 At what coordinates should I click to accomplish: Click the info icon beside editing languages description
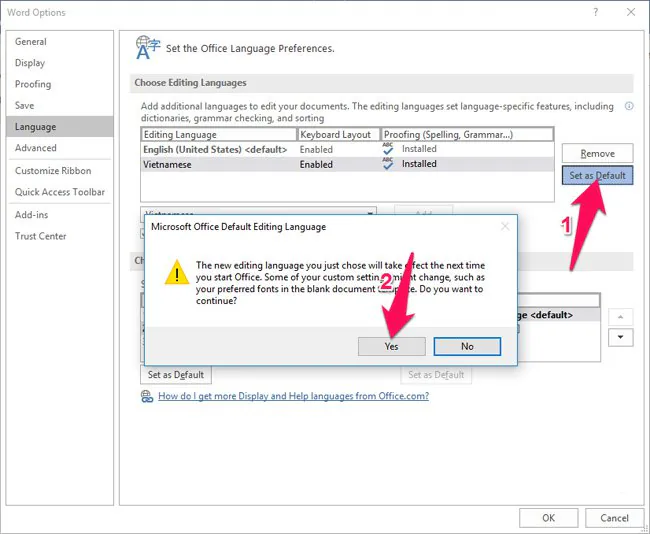(x=629, y=106)
